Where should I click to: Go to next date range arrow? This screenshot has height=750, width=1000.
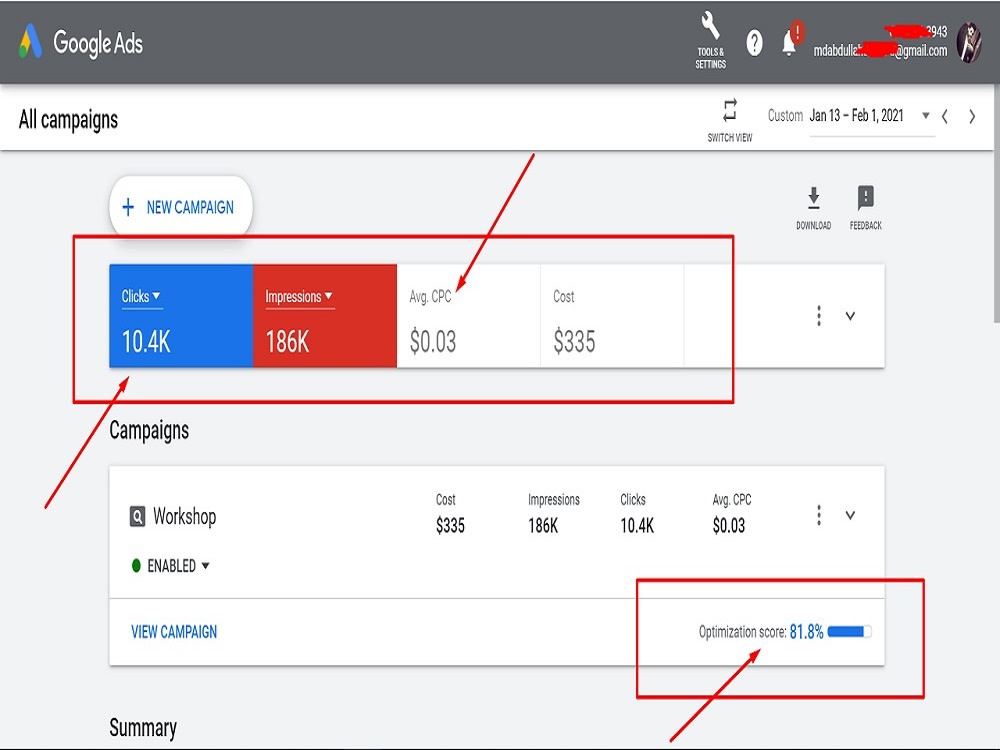[x=972, y=117]
